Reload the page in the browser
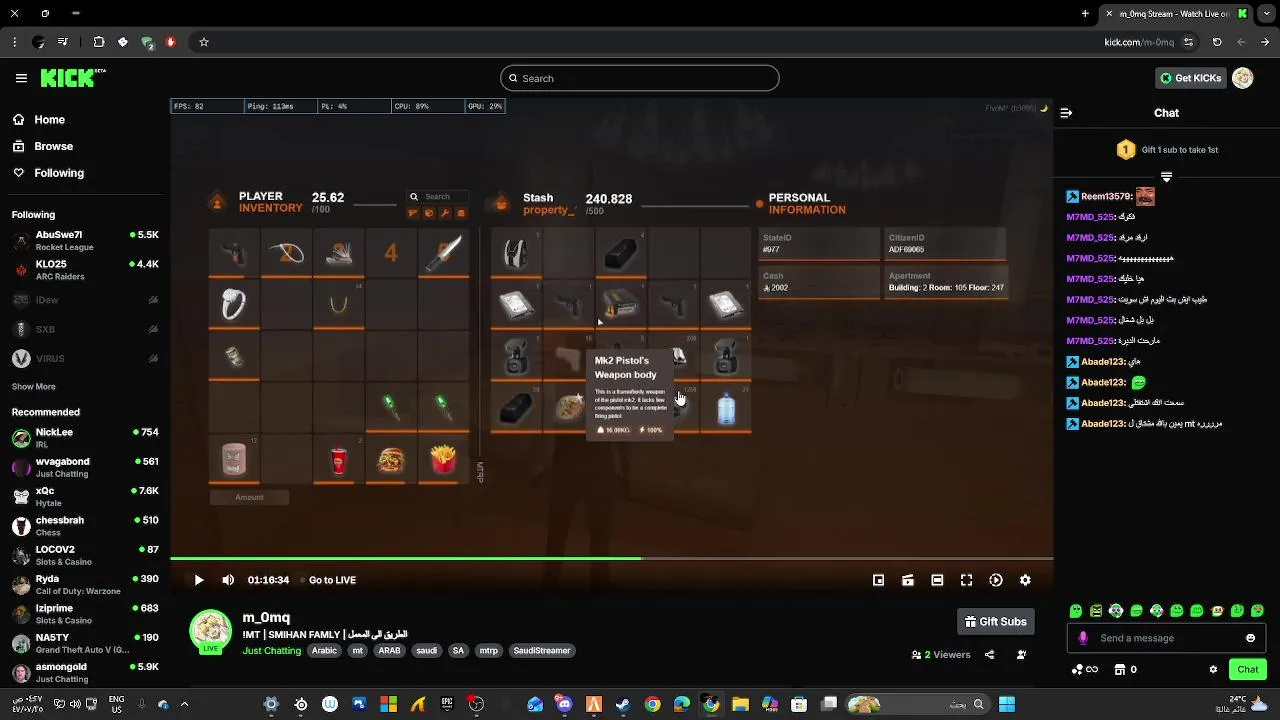Viewport: 1280px width, 720px height. point(1217,42)
